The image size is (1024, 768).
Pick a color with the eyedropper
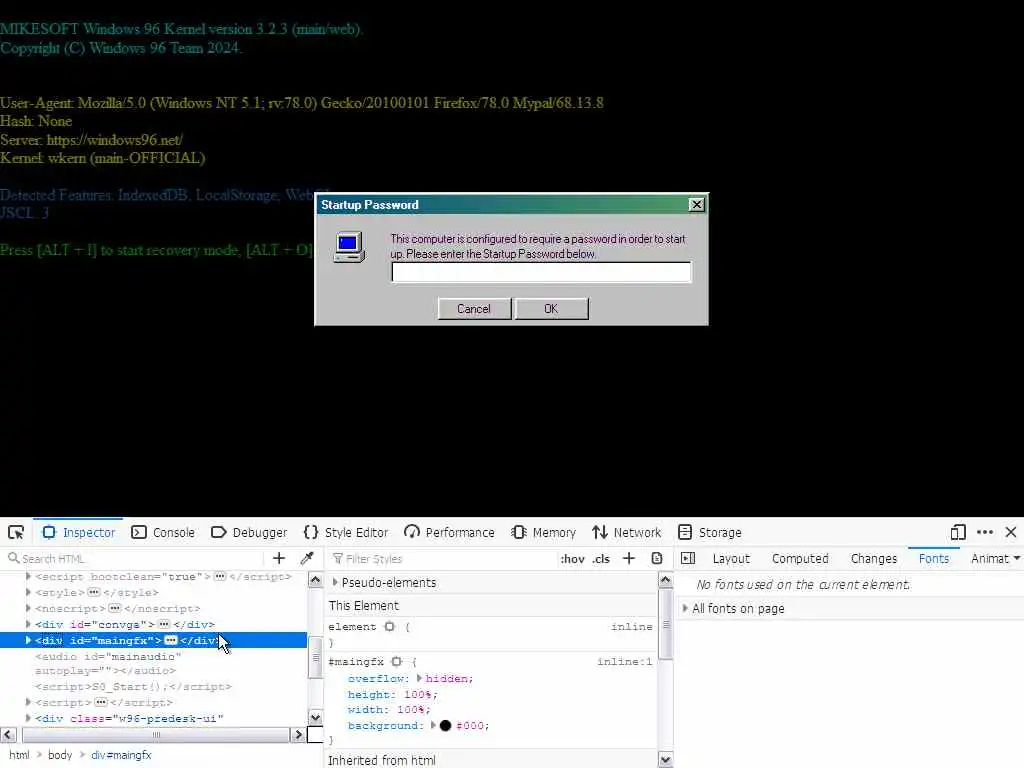click(307, 558)
